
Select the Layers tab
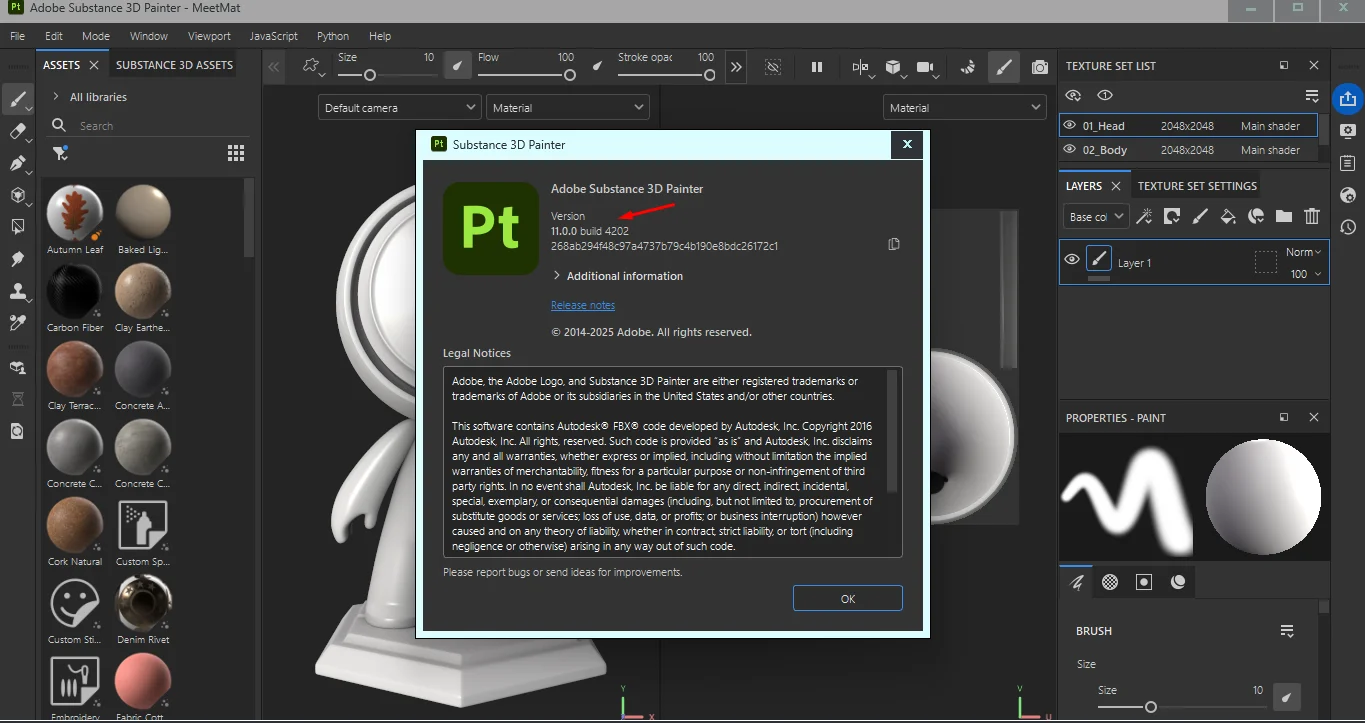(x=1084, y=186)
